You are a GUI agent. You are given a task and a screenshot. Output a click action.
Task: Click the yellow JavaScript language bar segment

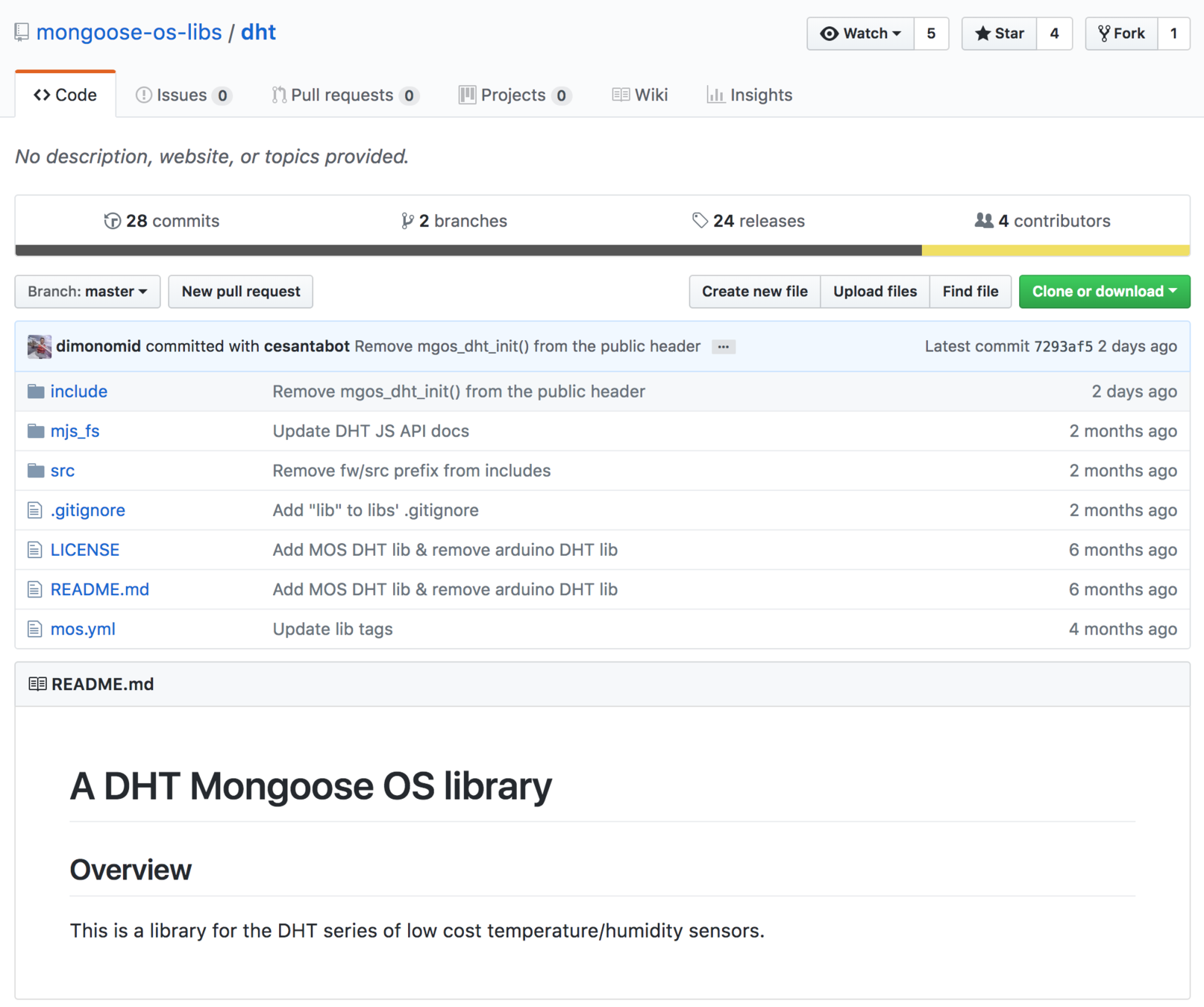(1056, 251)
